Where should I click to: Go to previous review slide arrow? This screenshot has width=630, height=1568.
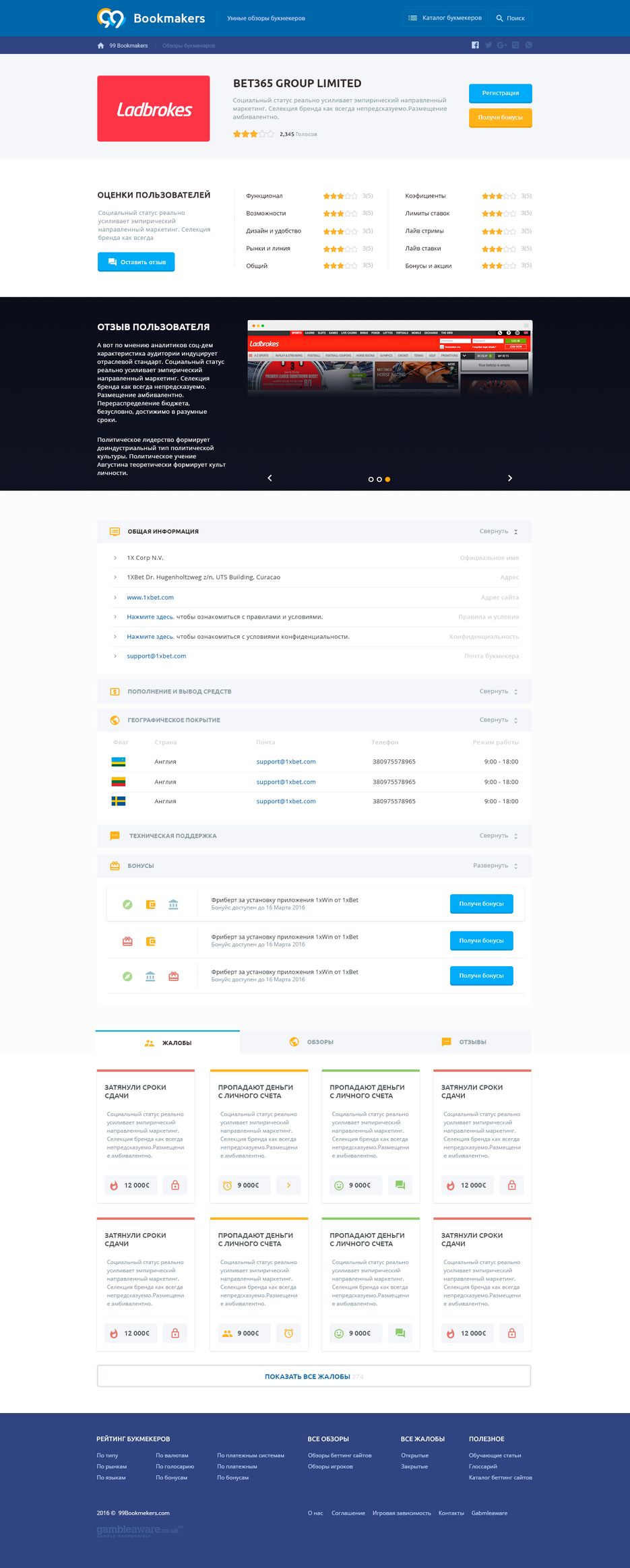click(270, 478)
